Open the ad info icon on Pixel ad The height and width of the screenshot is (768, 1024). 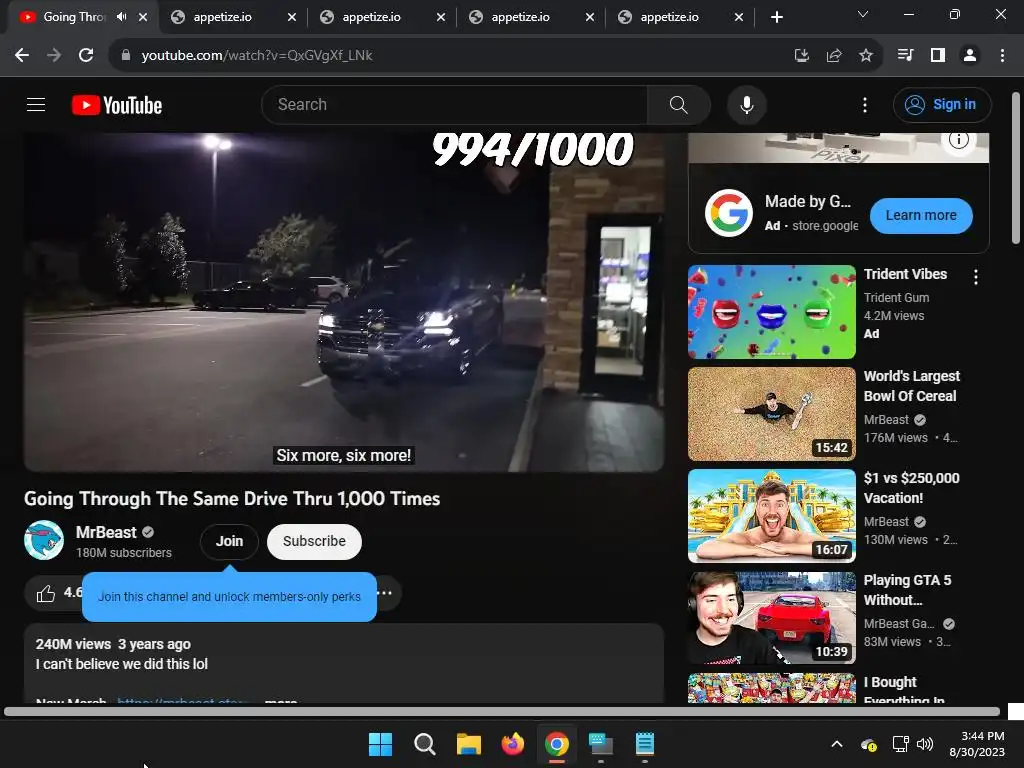click(x=958, y=139)
